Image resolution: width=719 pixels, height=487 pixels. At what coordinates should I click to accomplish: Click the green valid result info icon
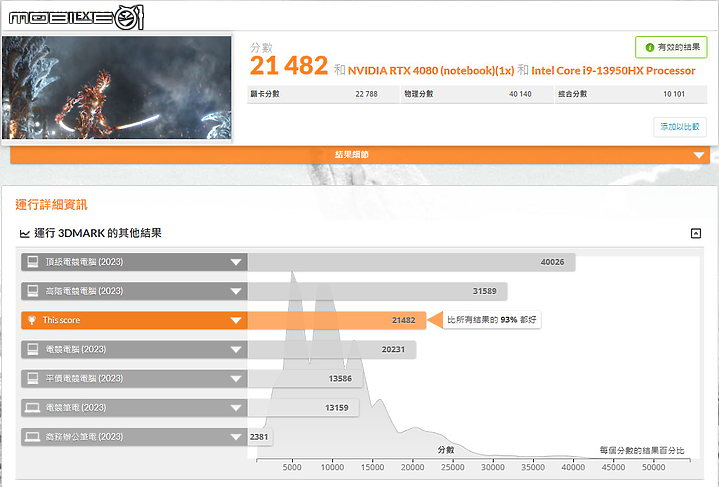click(x=649, y=47)
